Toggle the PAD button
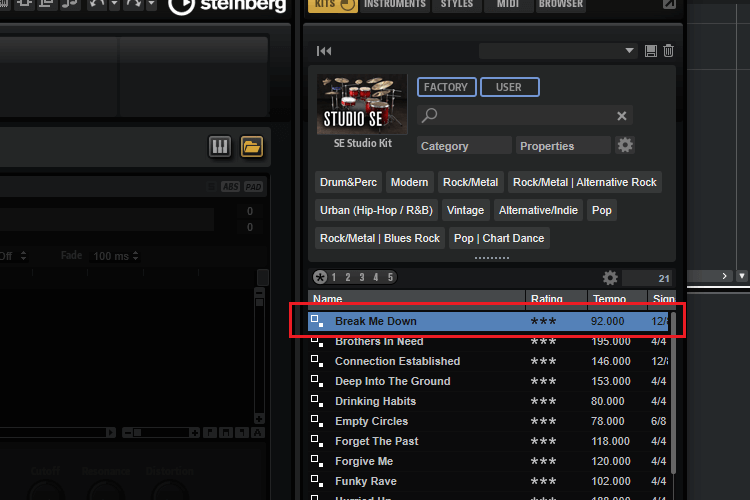The height and width of the screenshot is (500, 750). [x=253, y=187]
